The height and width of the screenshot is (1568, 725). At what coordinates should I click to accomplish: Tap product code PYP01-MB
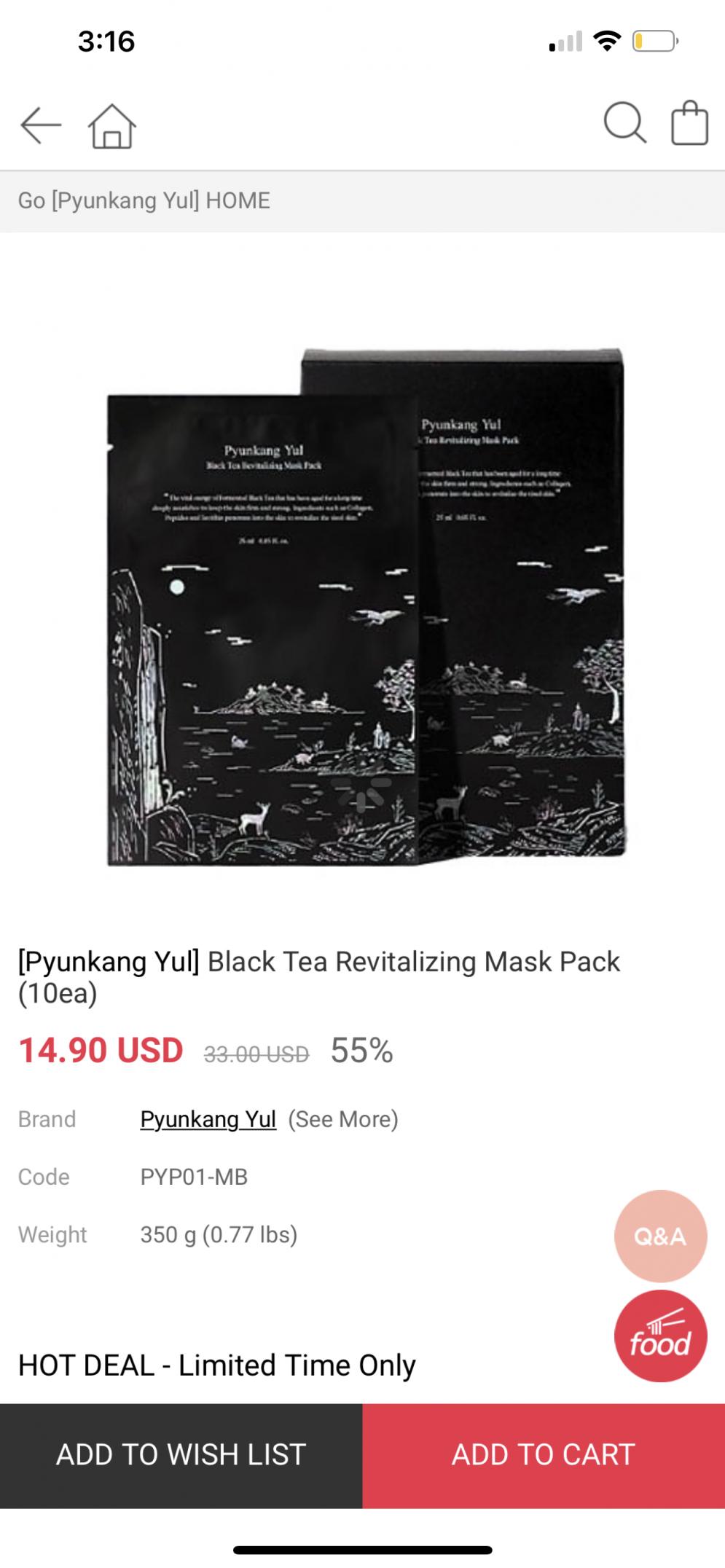coord(194,1177)
